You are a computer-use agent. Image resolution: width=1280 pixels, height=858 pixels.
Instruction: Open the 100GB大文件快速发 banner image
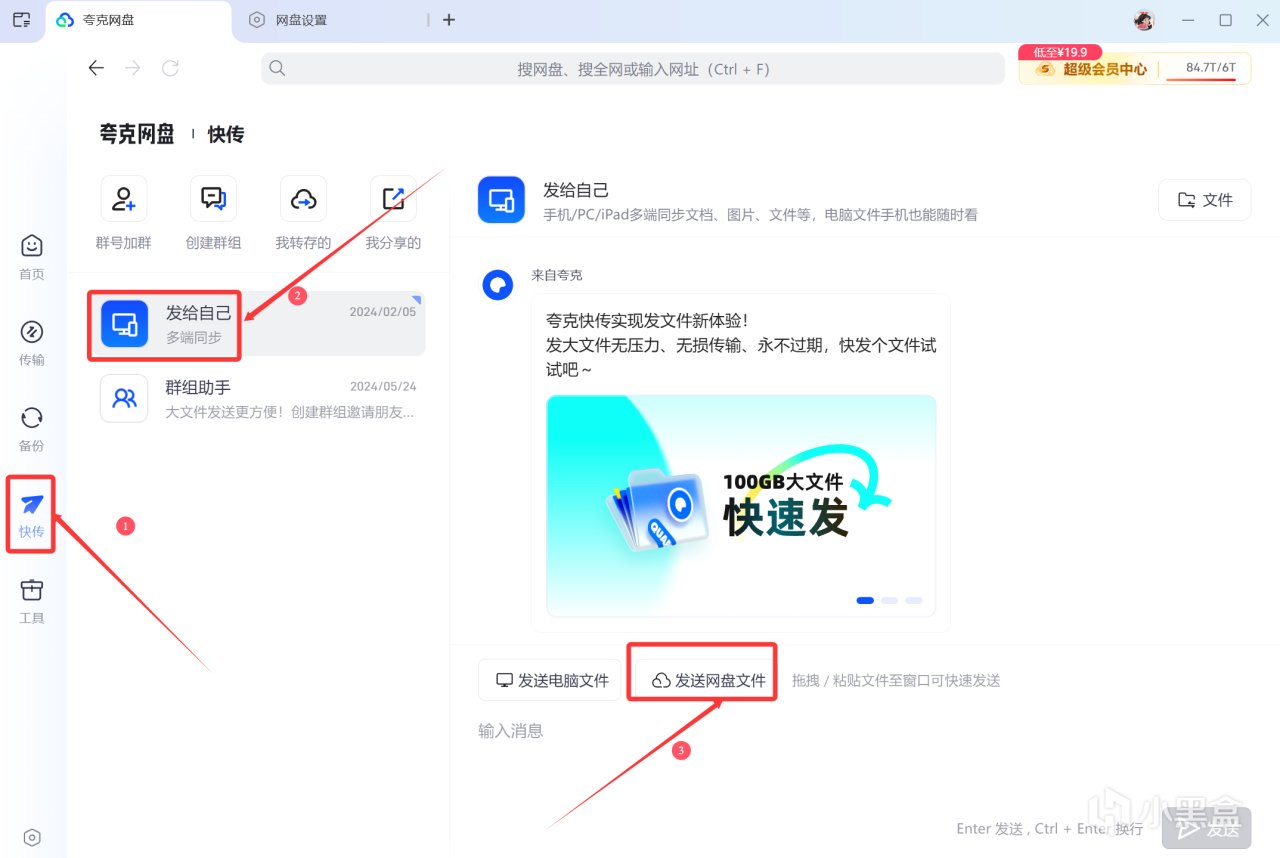741,505
